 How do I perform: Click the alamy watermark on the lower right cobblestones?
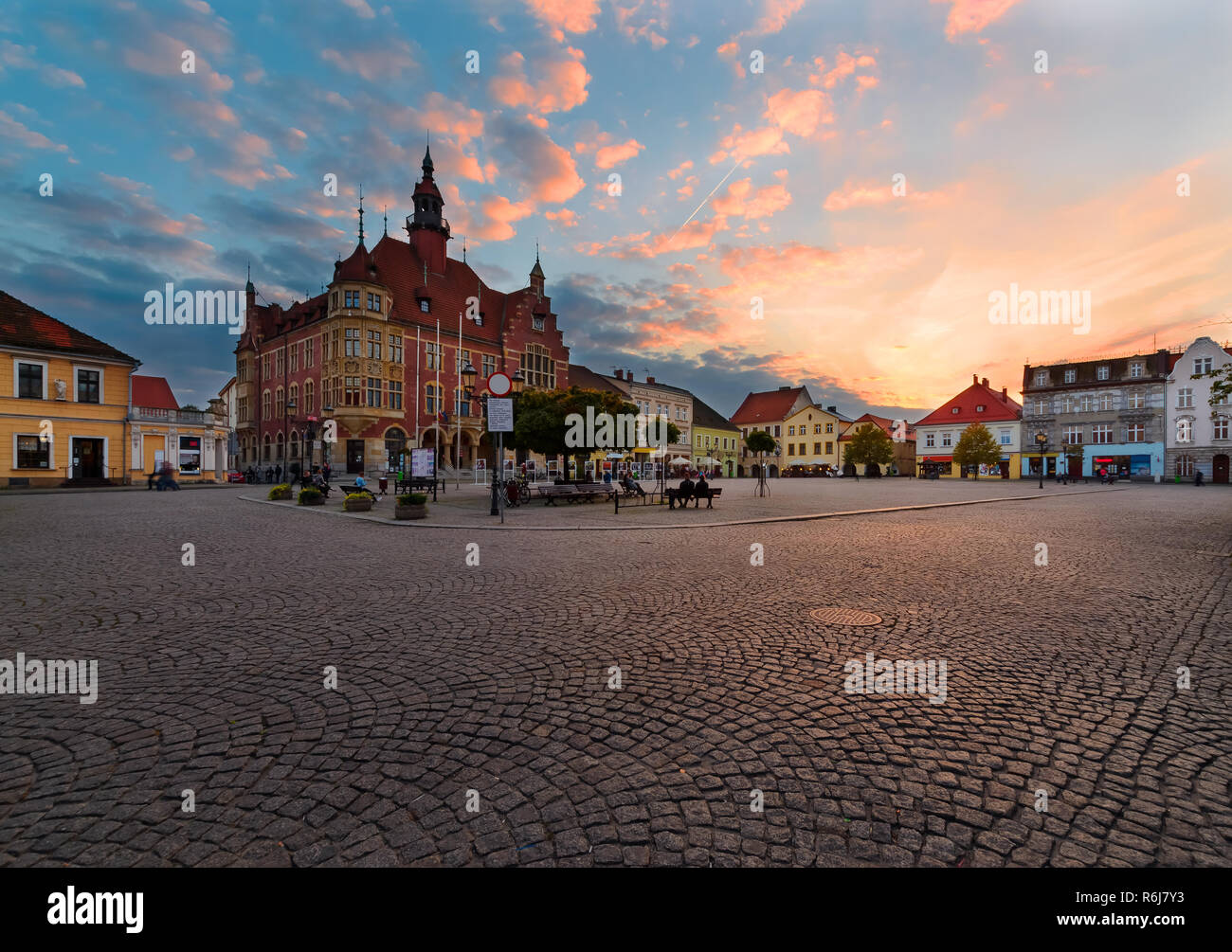pos(895,677)
